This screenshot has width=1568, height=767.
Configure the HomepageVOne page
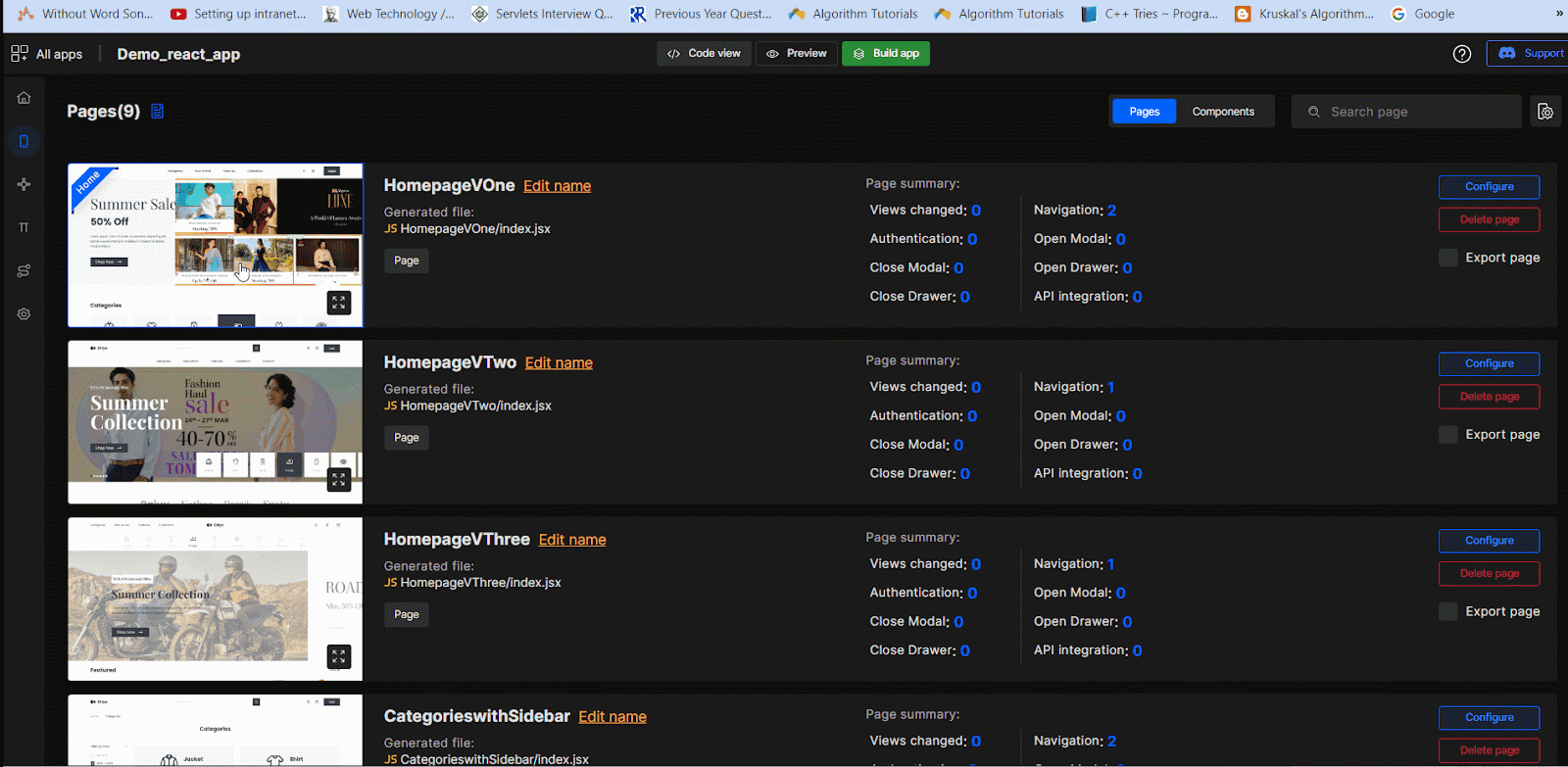(1489, 187)
